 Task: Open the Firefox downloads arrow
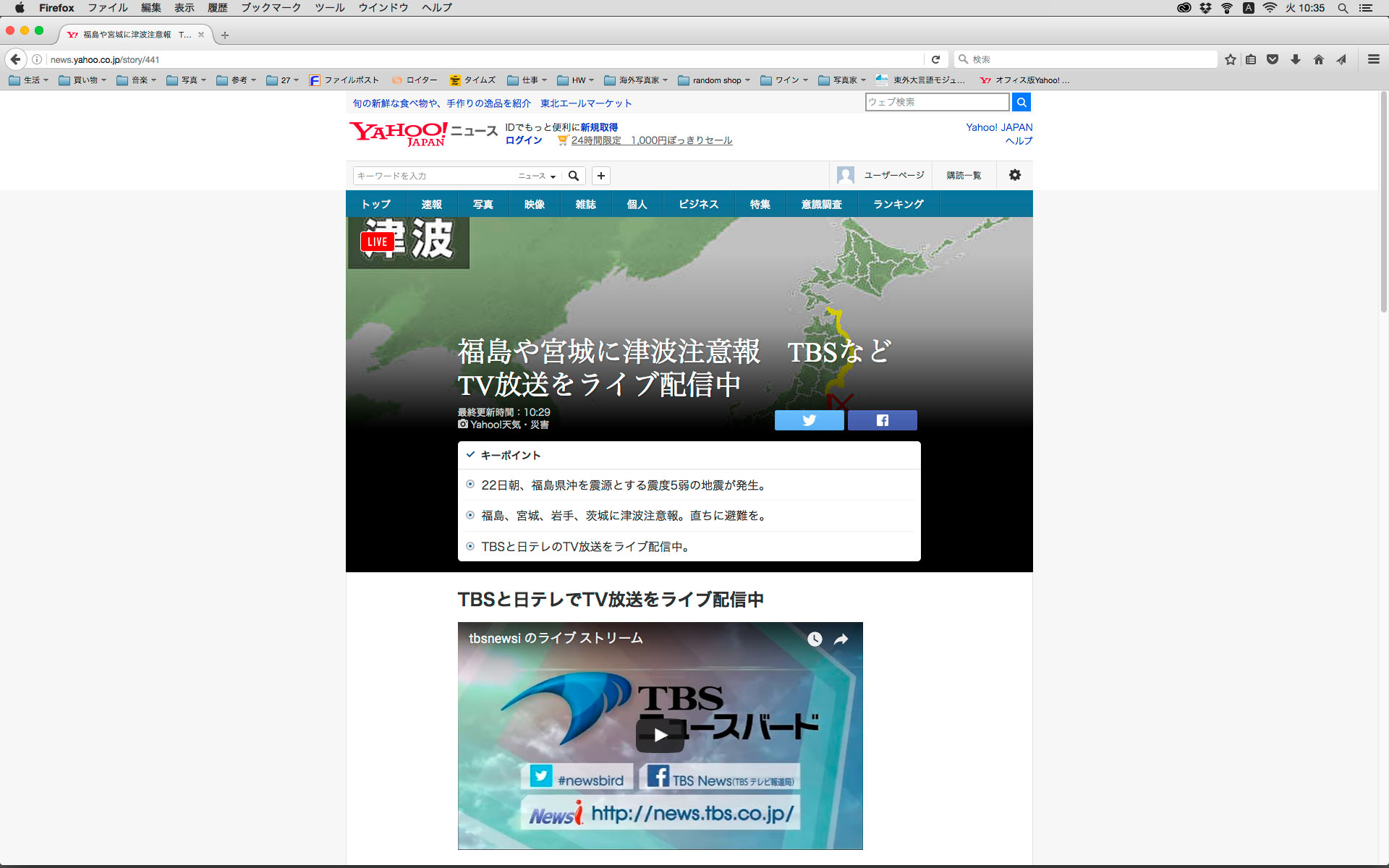(x=1296, y=59)
